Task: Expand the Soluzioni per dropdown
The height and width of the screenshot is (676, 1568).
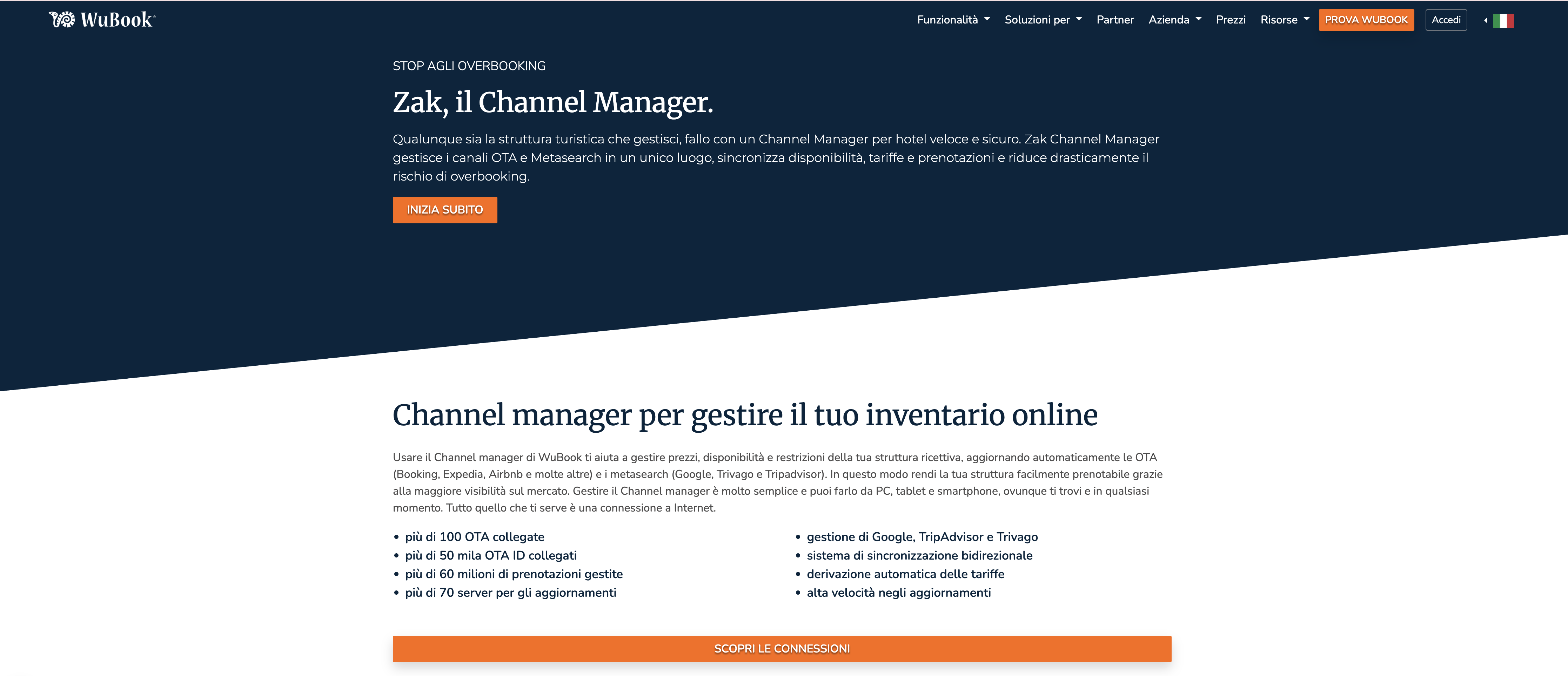Action: click(1043, 20)
